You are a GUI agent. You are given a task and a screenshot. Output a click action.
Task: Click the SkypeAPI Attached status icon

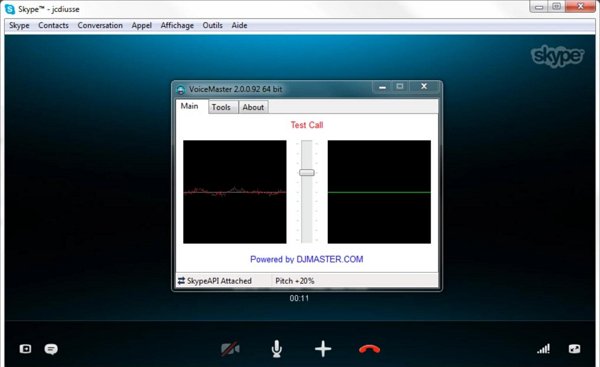[x=181, y=281]
